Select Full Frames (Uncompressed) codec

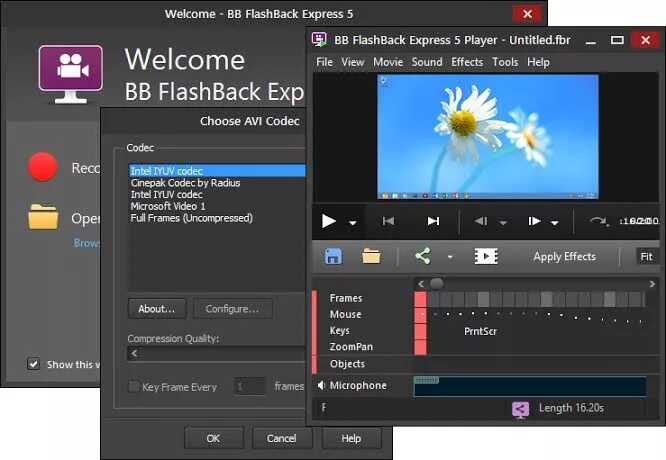coord(192,218)
